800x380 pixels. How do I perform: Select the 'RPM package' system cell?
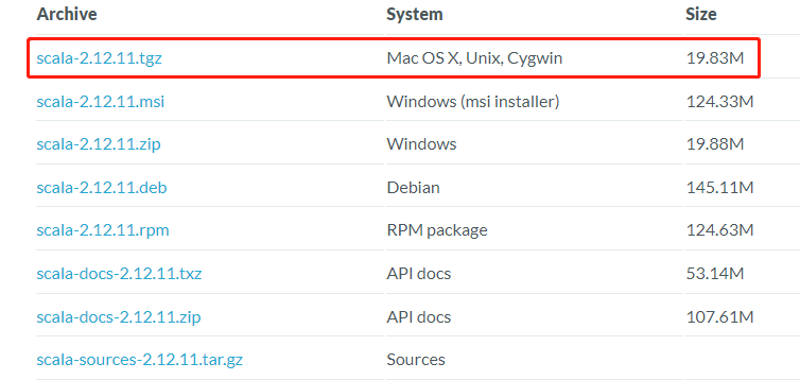tap(437, 231)
